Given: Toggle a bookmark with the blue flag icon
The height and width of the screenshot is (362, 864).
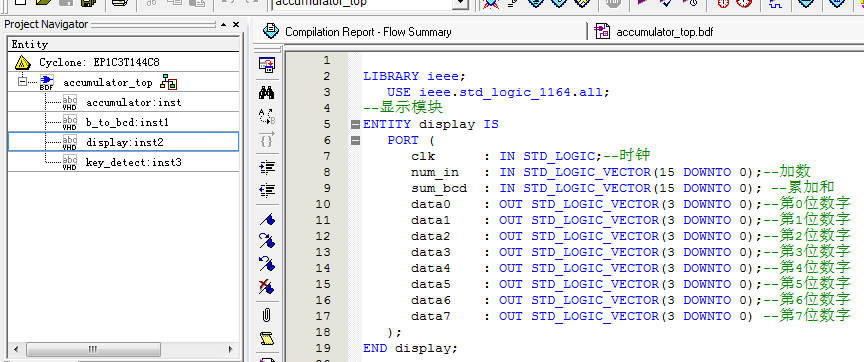Looking at the screenshot, I should click(x=267, y=219).
